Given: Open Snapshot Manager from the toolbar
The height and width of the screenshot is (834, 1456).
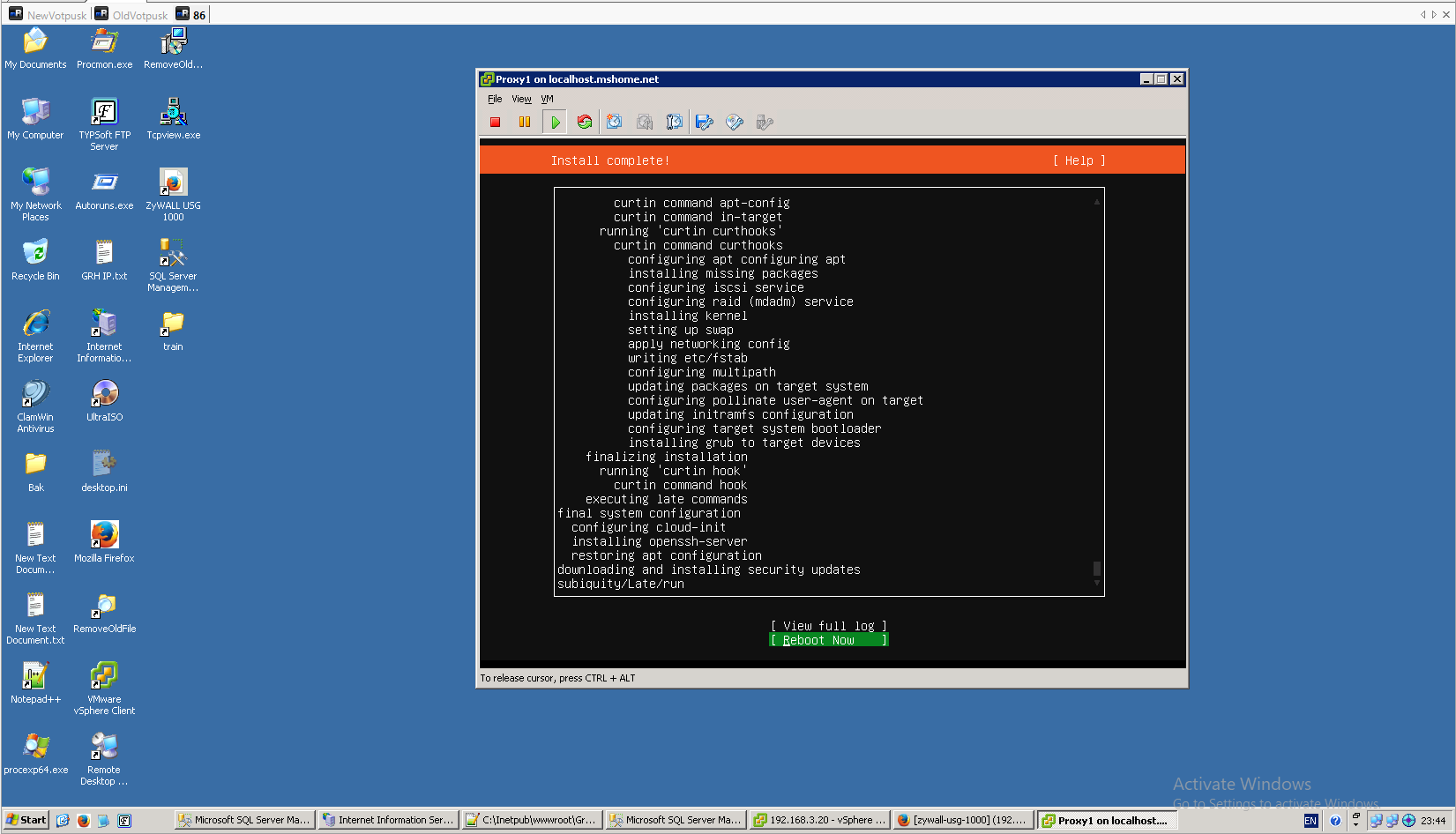Looking at the screenshot, I should (675, 123).
